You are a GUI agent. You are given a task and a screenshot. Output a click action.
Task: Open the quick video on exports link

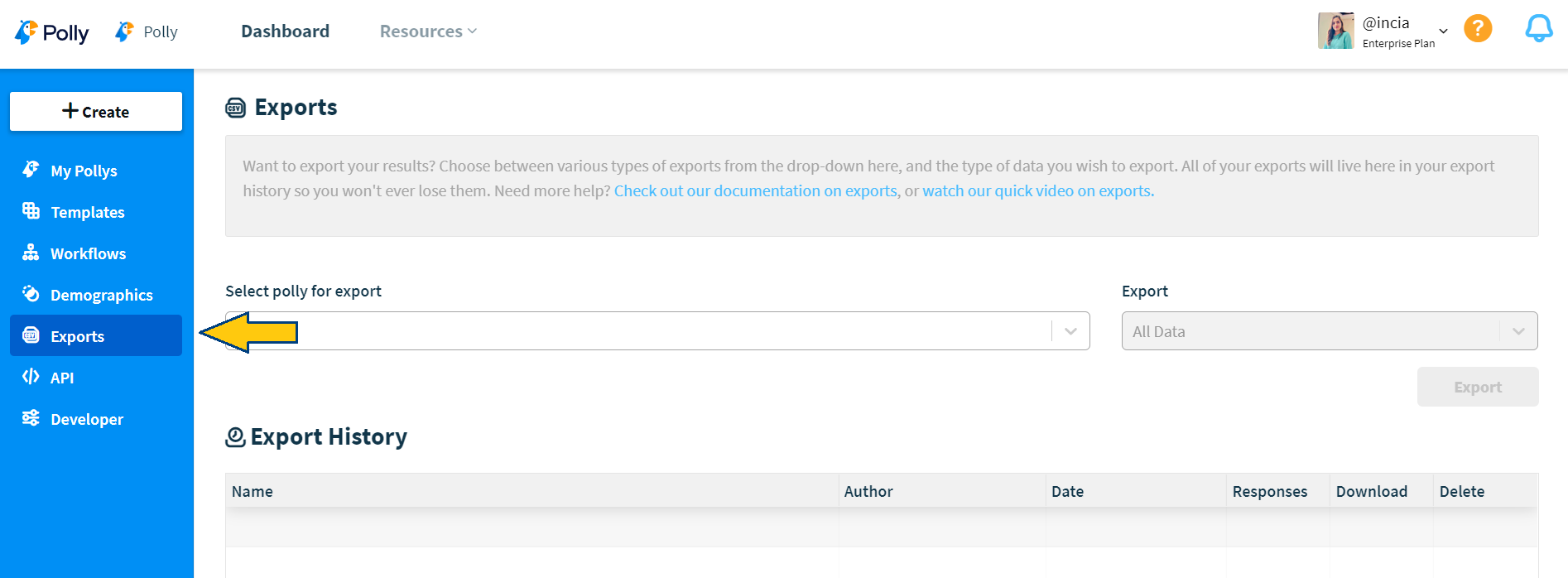pyautogui.click(x=1037, y=190)
